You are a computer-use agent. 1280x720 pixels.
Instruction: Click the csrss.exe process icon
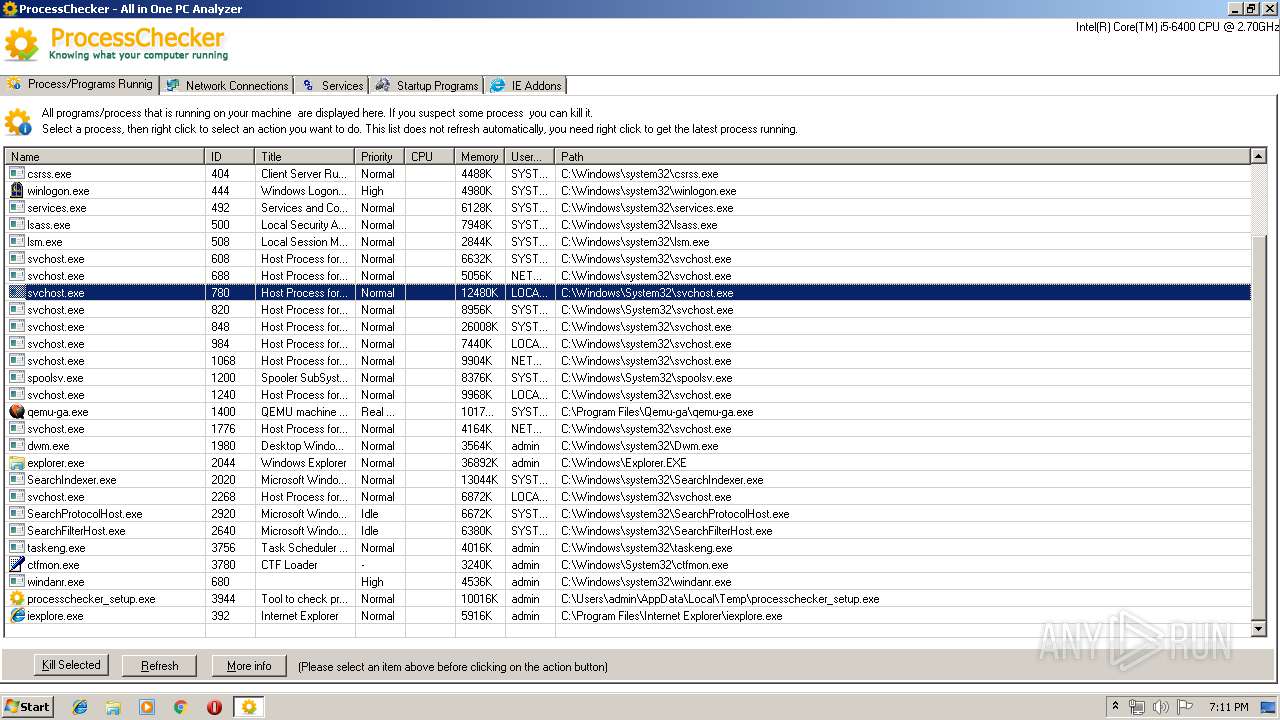click(17, 173)
